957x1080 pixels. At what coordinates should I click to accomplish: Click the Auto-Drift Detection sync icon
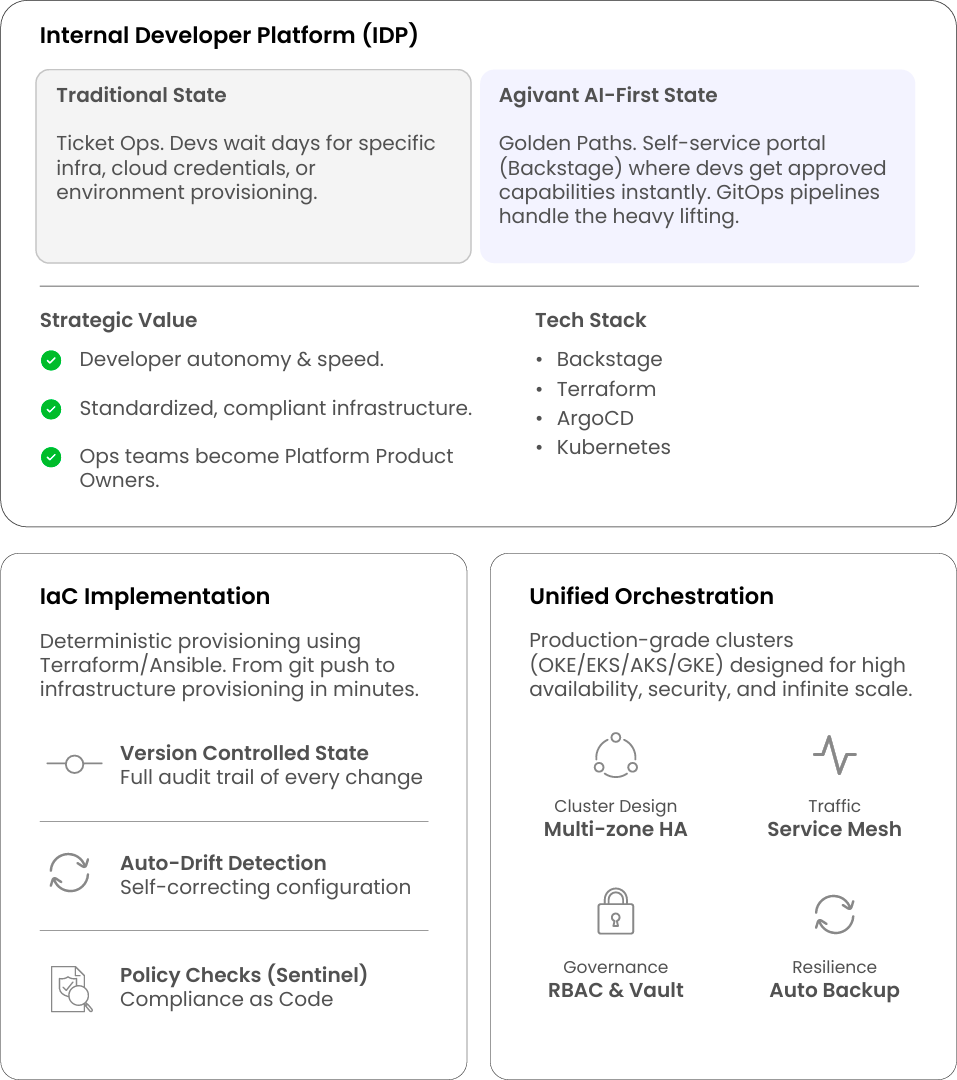click(70, 873)
